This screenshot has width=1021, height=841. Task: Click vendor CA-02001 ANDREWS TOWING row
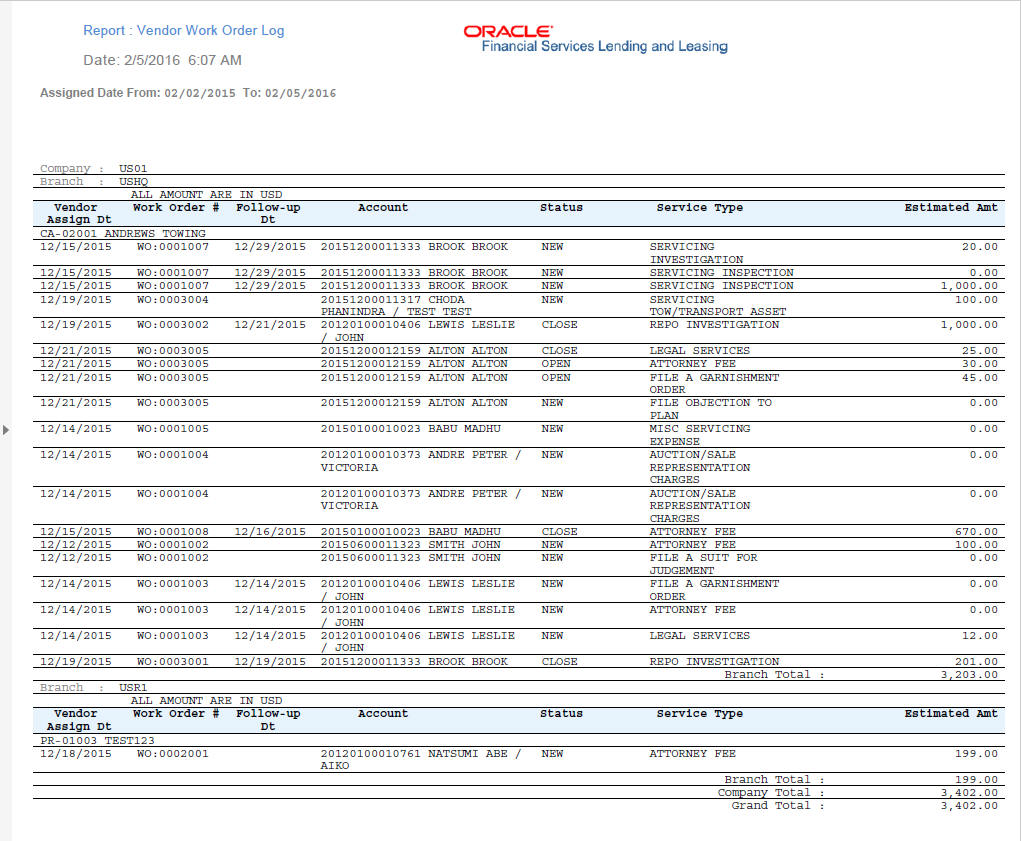pos(122,233)
